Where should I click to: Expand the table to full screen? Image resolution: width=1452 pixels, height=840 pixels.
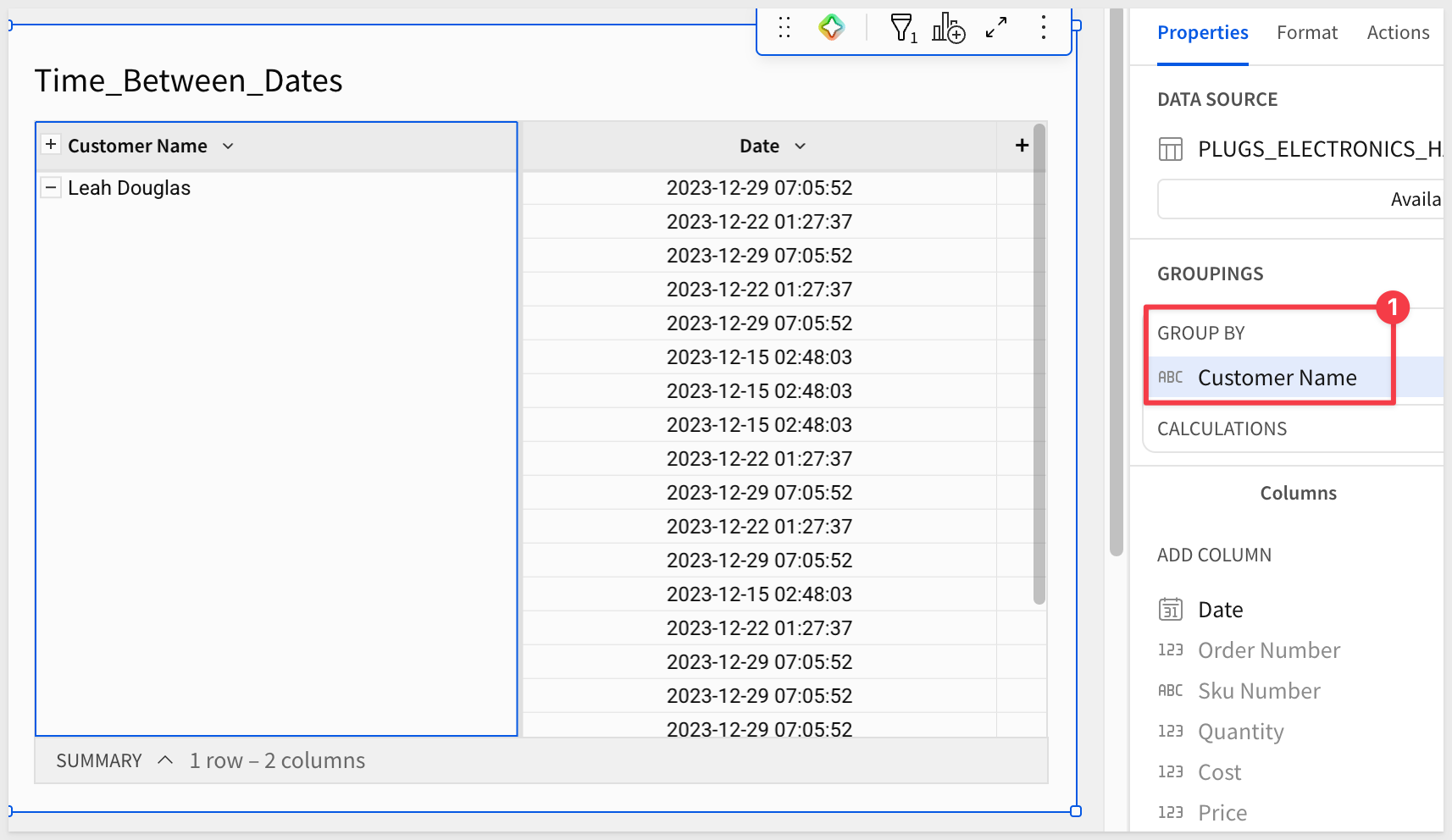pos(996,28)
